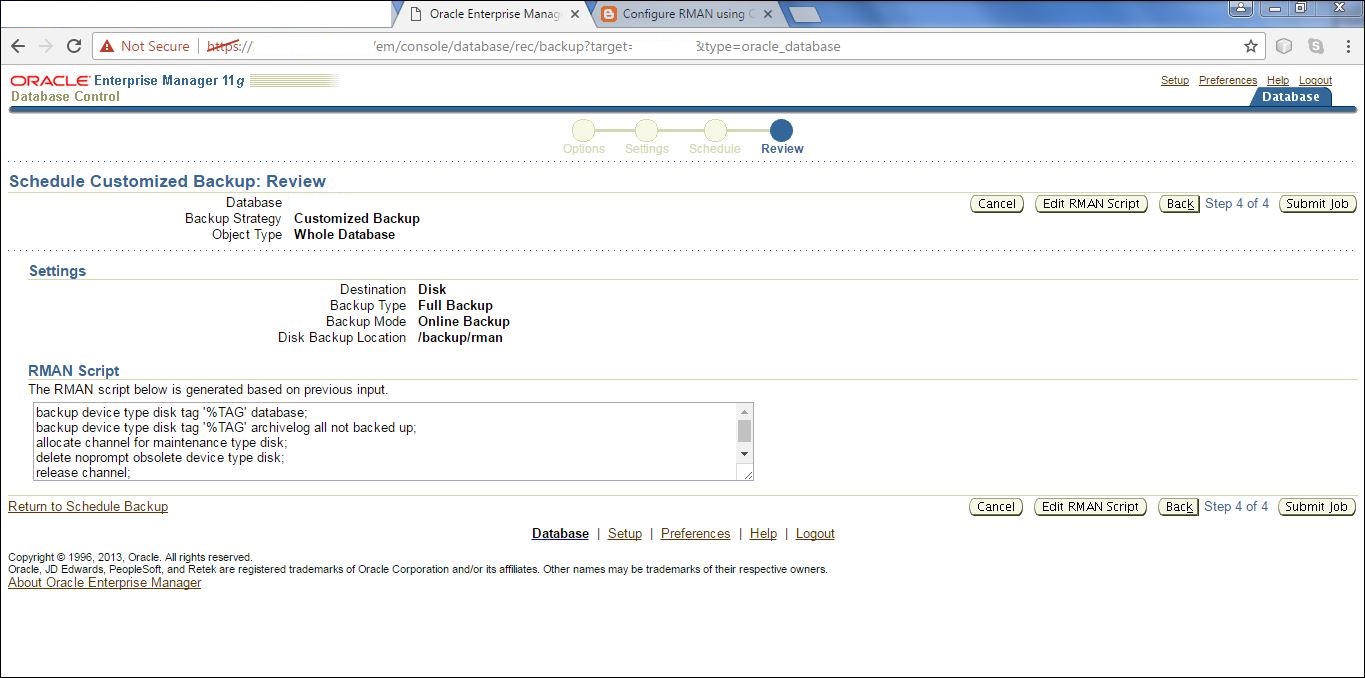This screenshot has height=678, width=1365.
Task: Click footer Logout link
Action: click(x=815, y=534)
